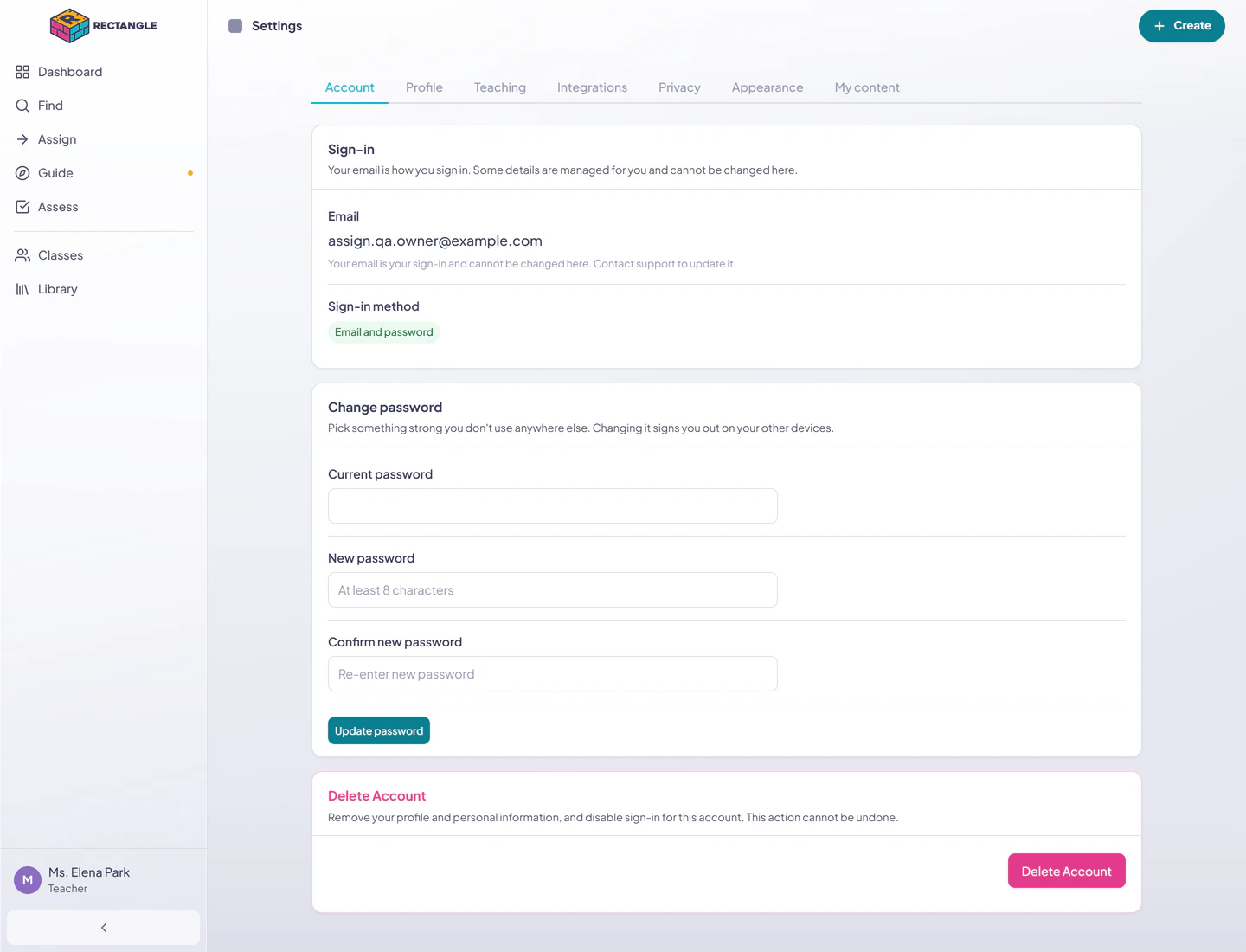This screenshot has width=1246, height=952.
Task: Click the orange notification dot beside Guide
Action: tap(190, 173)
